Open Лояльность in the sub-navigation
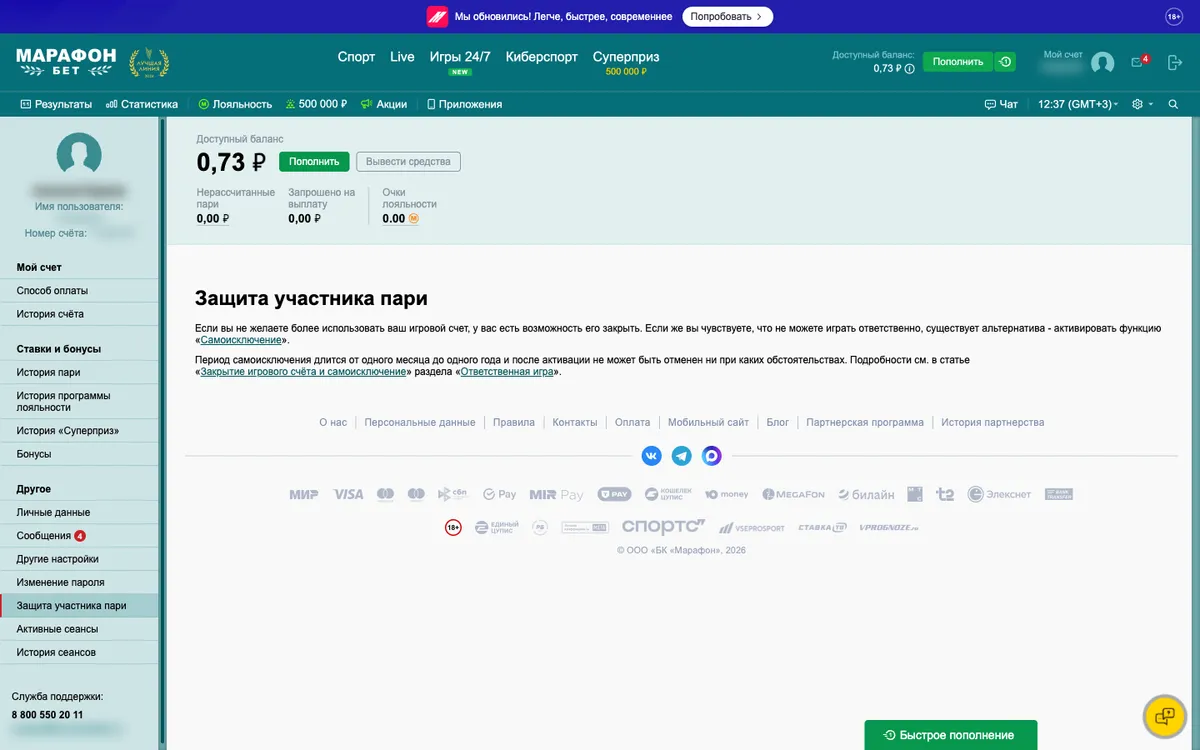Viewport: 1200px width, 750px height. tap(235, 104)
